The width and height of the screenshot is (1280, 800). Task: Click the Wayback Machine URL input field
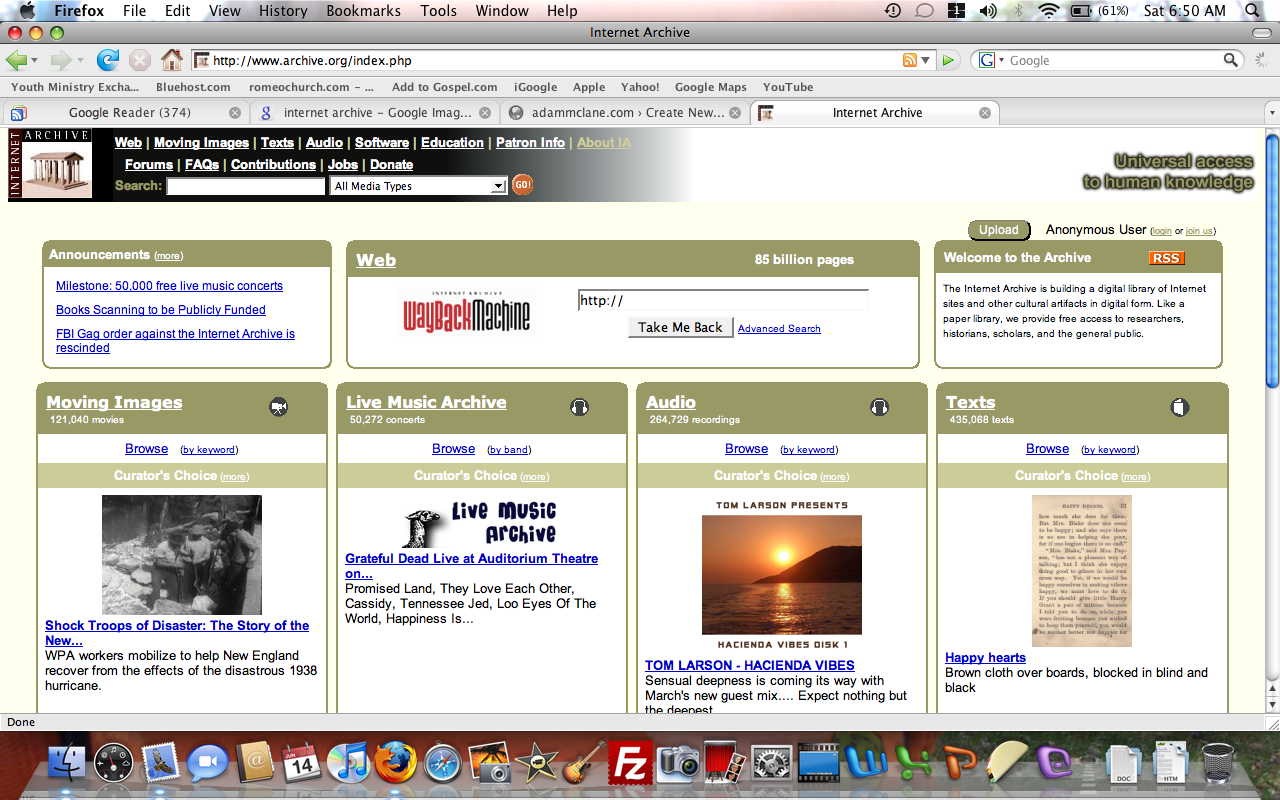[722, 300]
